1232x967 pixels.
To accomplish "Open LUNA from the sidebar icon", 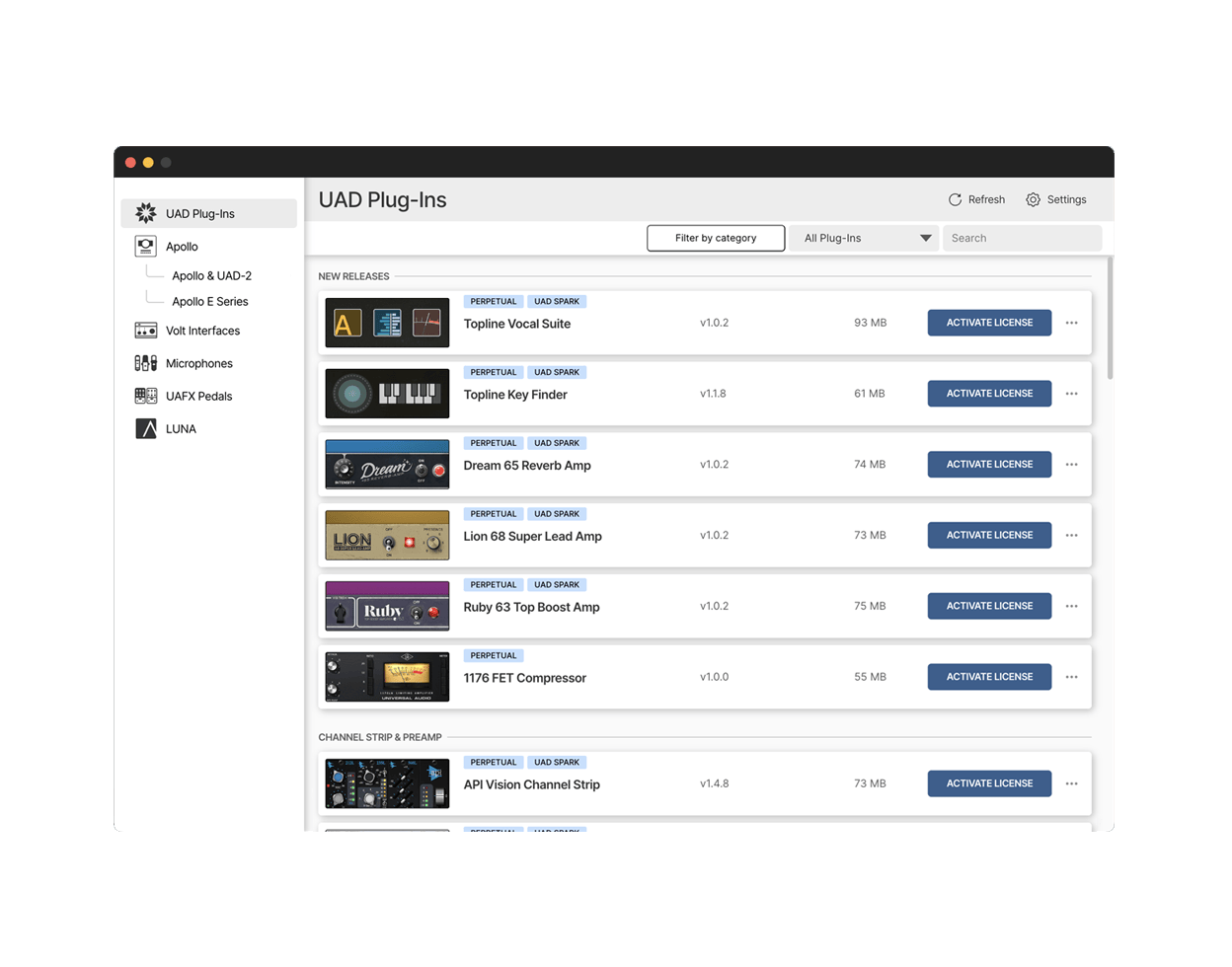I will 146,428.
